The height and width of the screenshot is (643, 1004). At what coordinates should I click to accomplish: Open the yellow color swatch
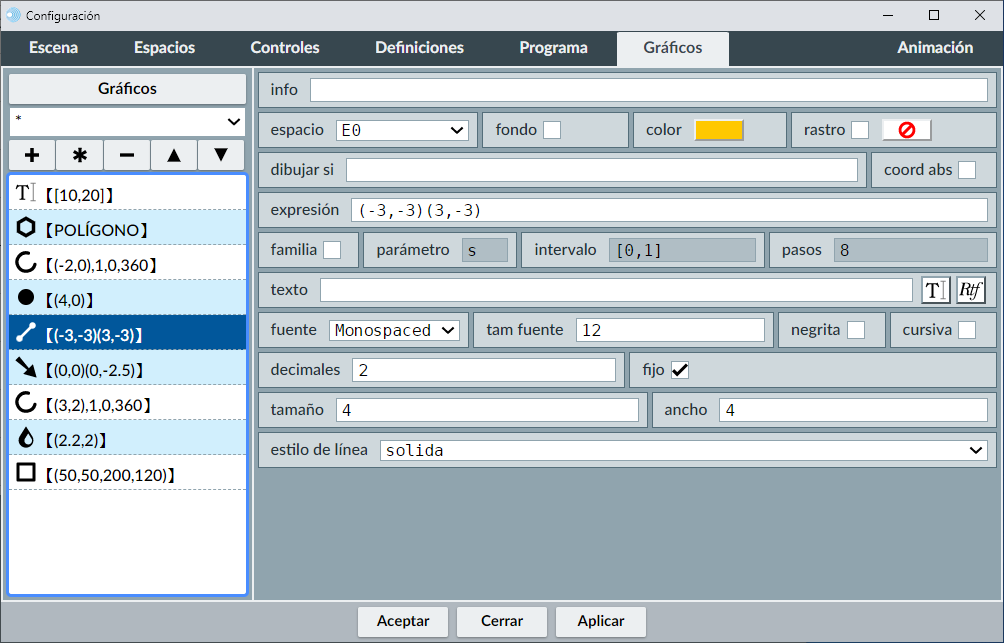point(719,130)
